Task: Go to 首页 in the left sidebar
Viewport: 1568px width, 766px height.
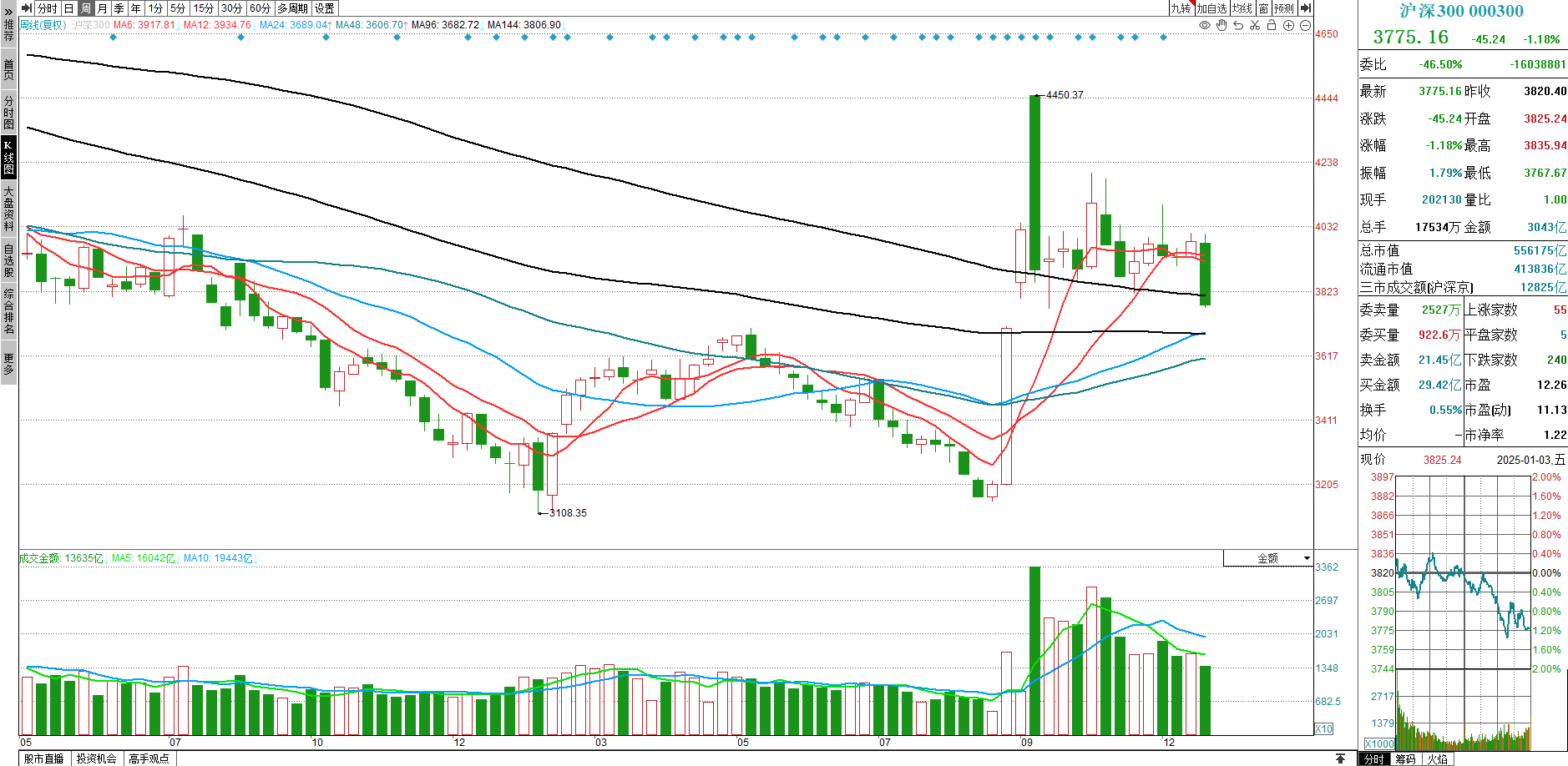Action: [8, 69]
